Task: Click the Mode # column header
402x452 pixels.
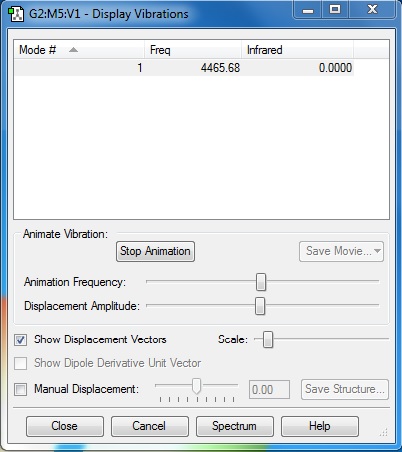Action: 79,50
